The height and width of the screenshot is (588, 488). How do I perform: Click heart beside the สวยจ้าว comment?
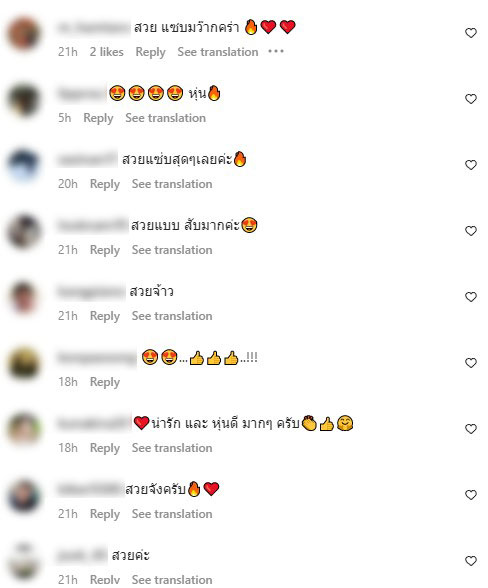pos(470,297)
